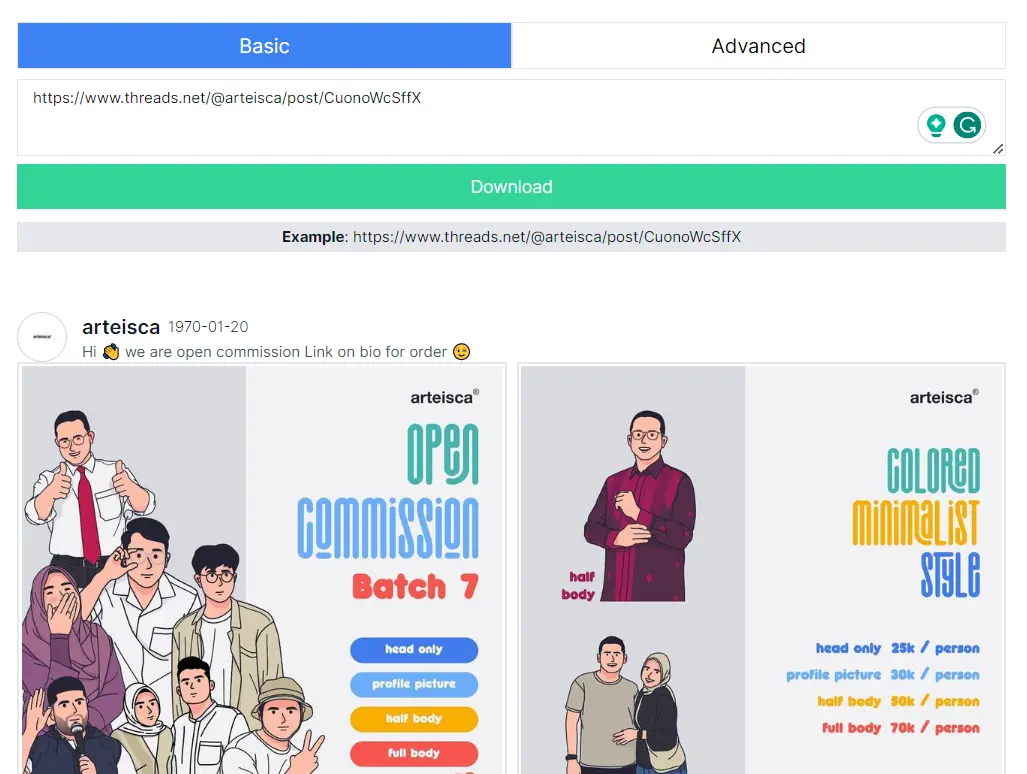Click the arteisca profile avatar
Viewport: 1027px width, 774px height.
coord(42,337)
